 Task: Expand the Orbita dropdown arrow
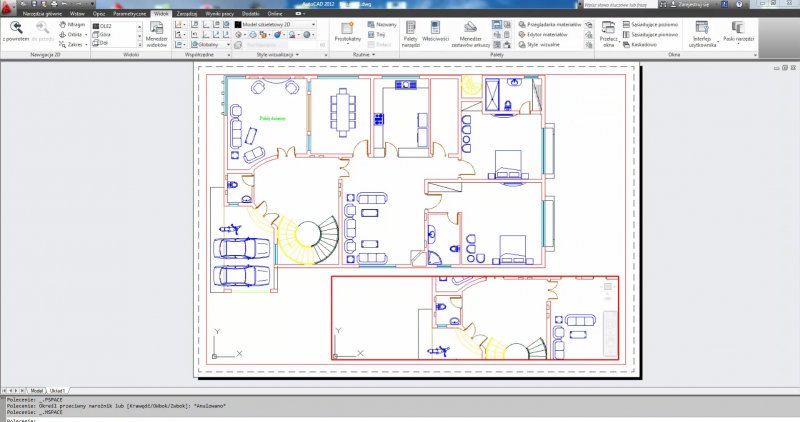87,33
